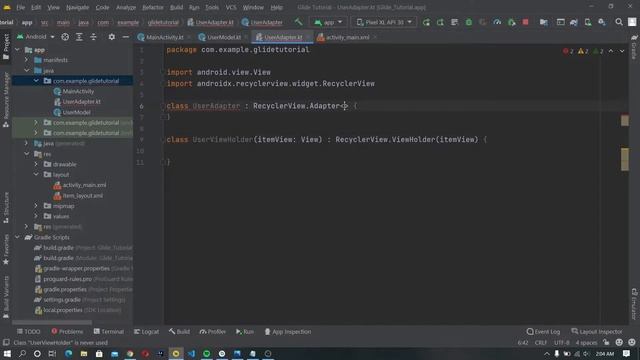Toggle read-only lock icon in status bar

coord(606,342)
